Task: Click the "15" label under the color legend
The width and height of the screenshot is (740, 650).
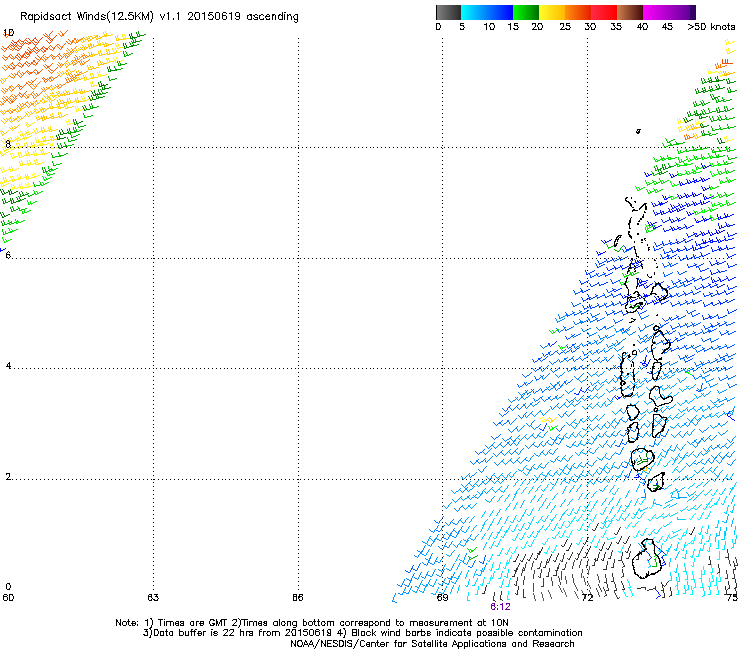Action: [x=513, y=27]
